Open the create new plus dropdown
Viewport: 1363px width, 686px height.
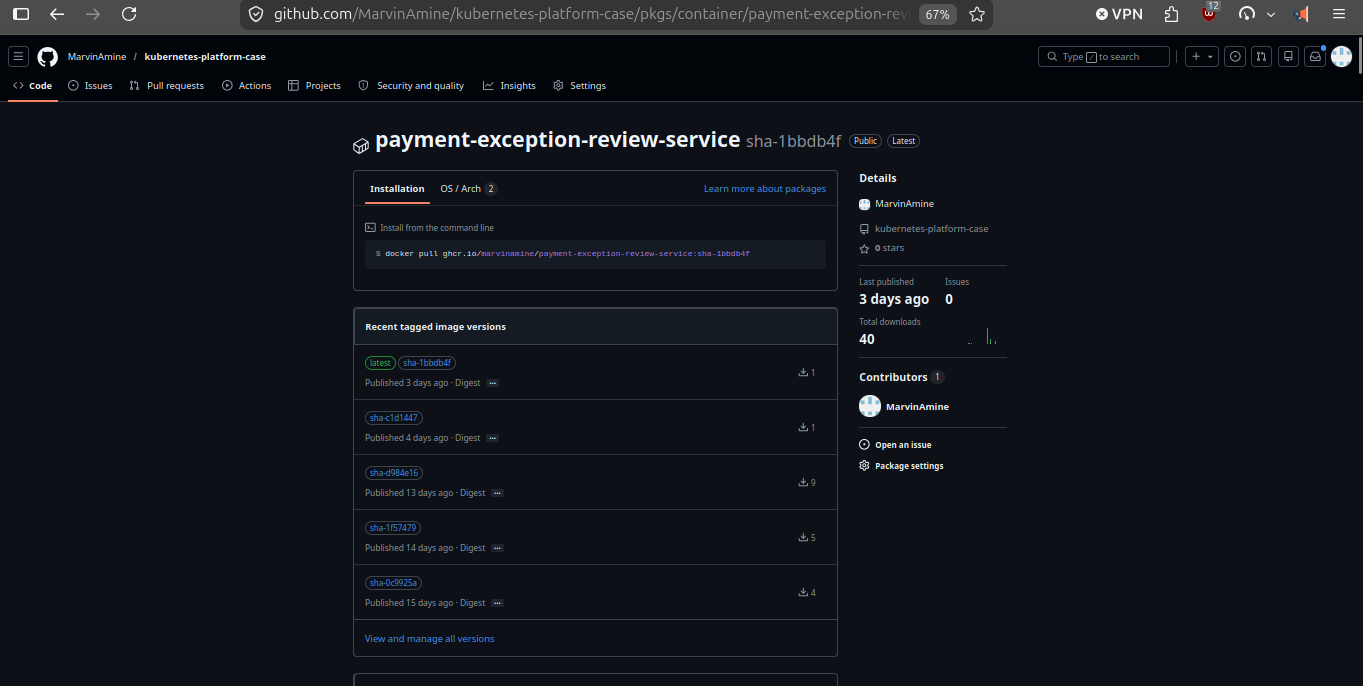pos(1202,57)
